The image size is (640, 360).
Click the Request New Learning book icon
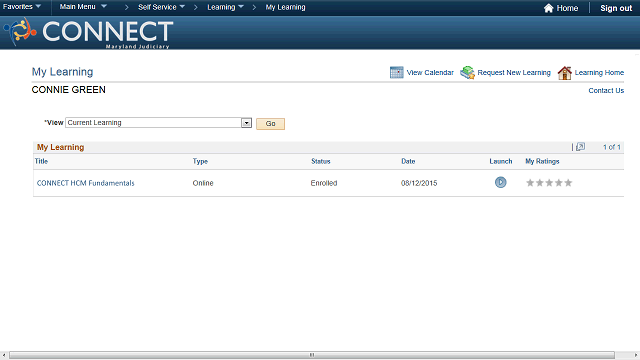467,72
